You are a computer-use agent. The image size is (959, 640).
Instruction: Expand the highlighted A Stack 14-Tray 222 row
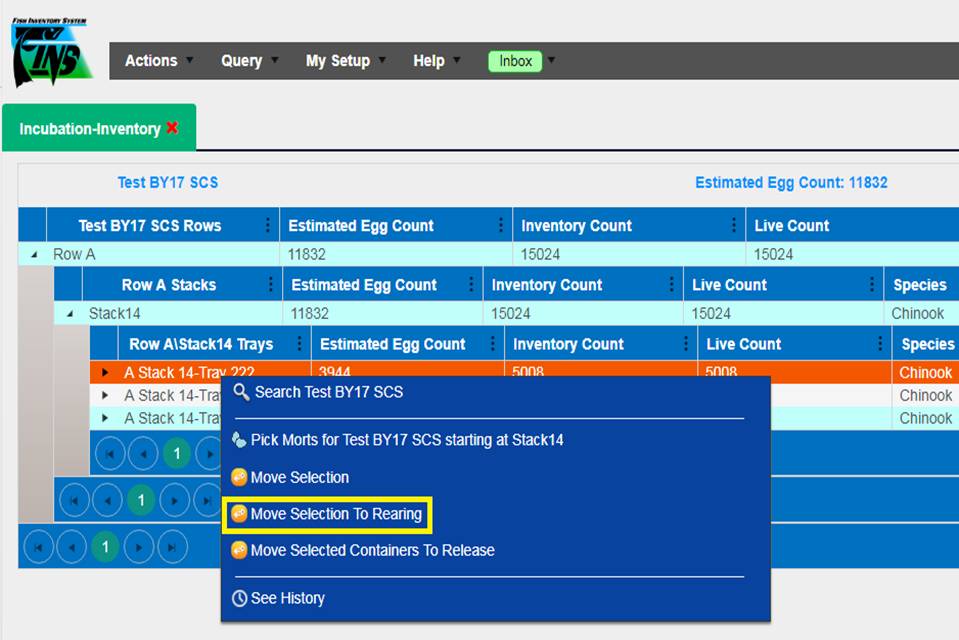point(106,373)
